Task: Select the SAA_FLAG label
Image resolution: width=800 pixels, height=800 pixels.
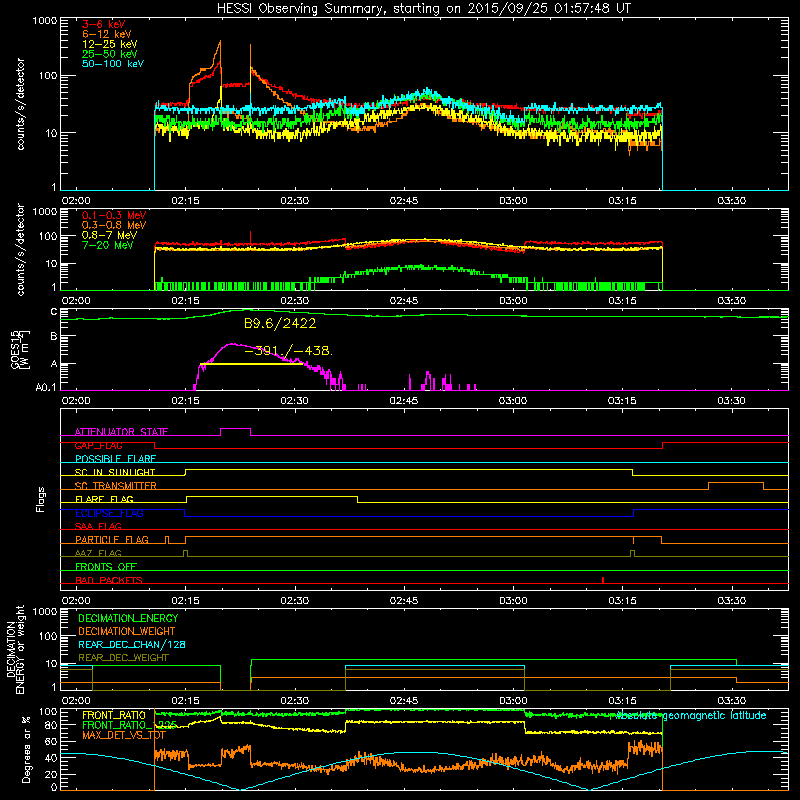Action: (x=98, y=526)
